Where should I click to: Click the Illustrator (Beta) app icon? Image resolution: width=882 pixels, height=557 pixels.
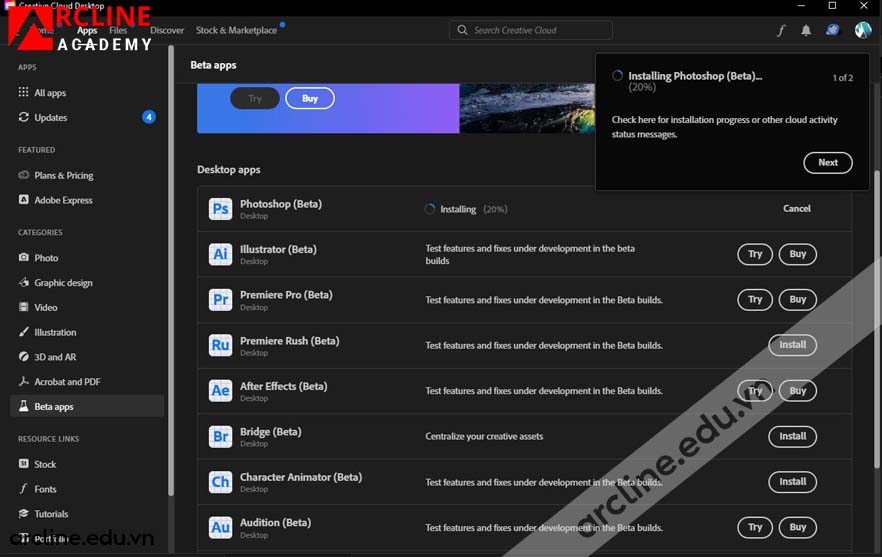pyautogui.click(x=220, y=254)
